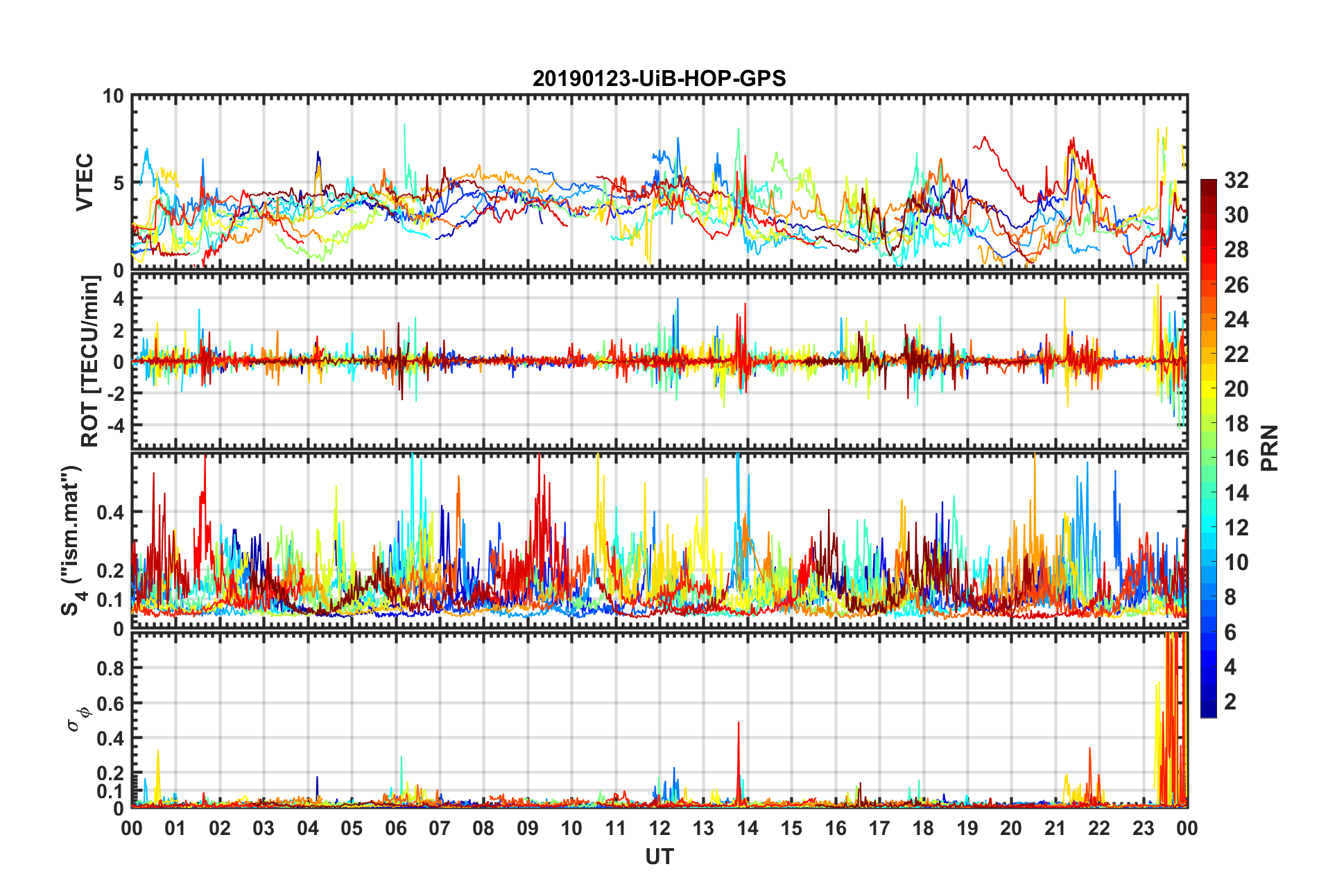Select PRN colorbar tick label 2
The width and height of the screenshot is (1319, 896).
coord(1230,701)
